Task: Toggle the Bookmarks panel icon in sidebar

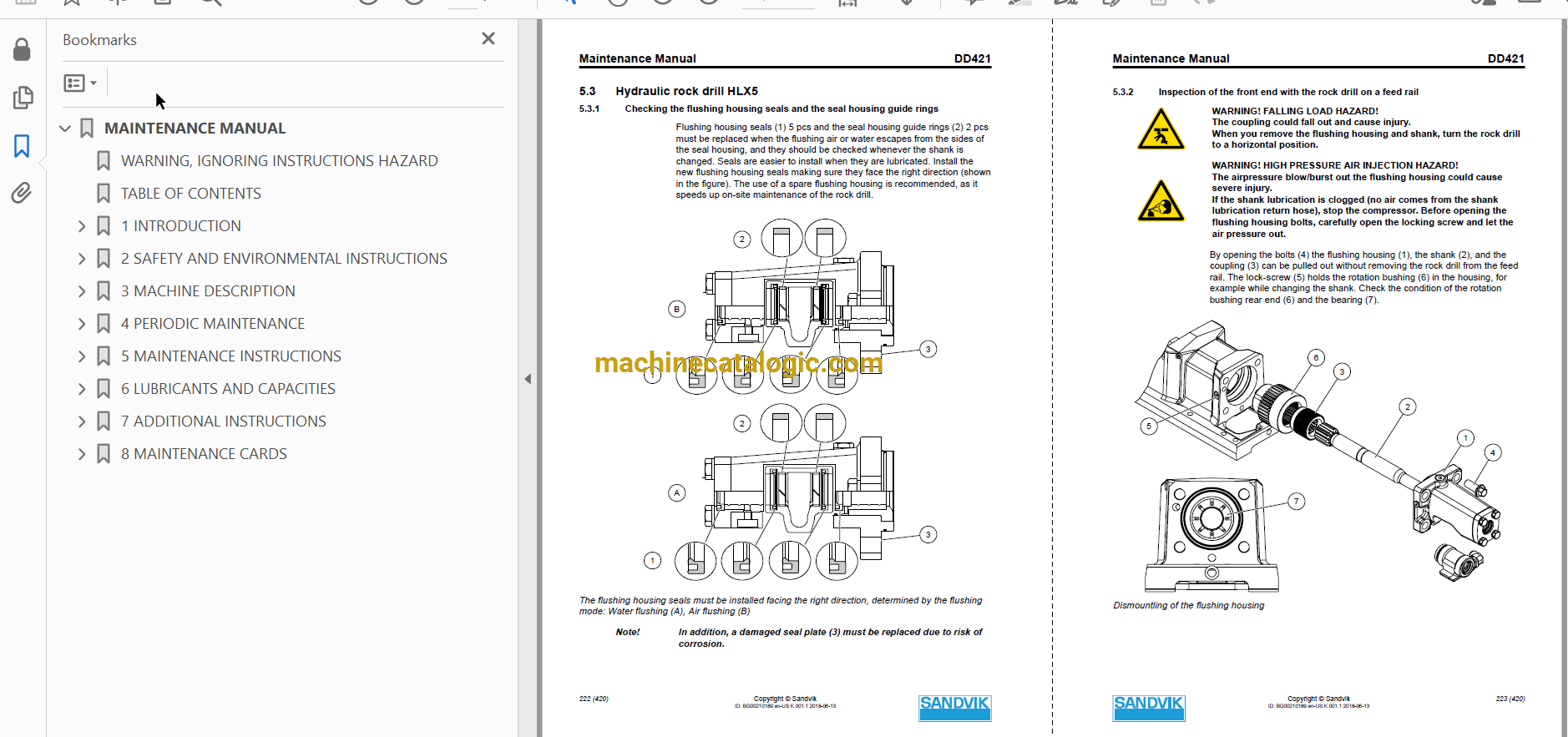Action: pos(22,146)
